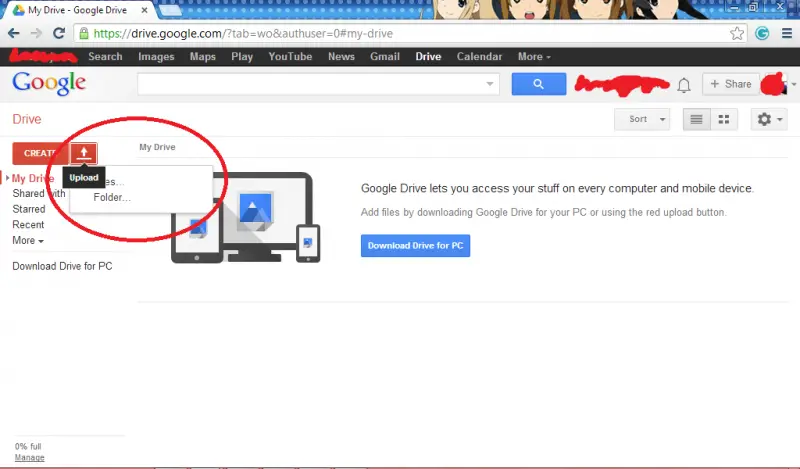Open News in the Google bar
The height and width of the screenshot is (469, 800).
click(341, 57)
